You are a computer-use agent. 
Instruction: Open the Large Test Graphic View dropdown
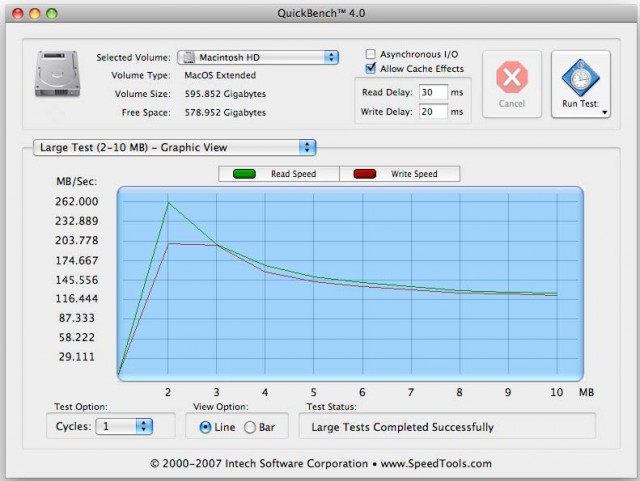175,147
